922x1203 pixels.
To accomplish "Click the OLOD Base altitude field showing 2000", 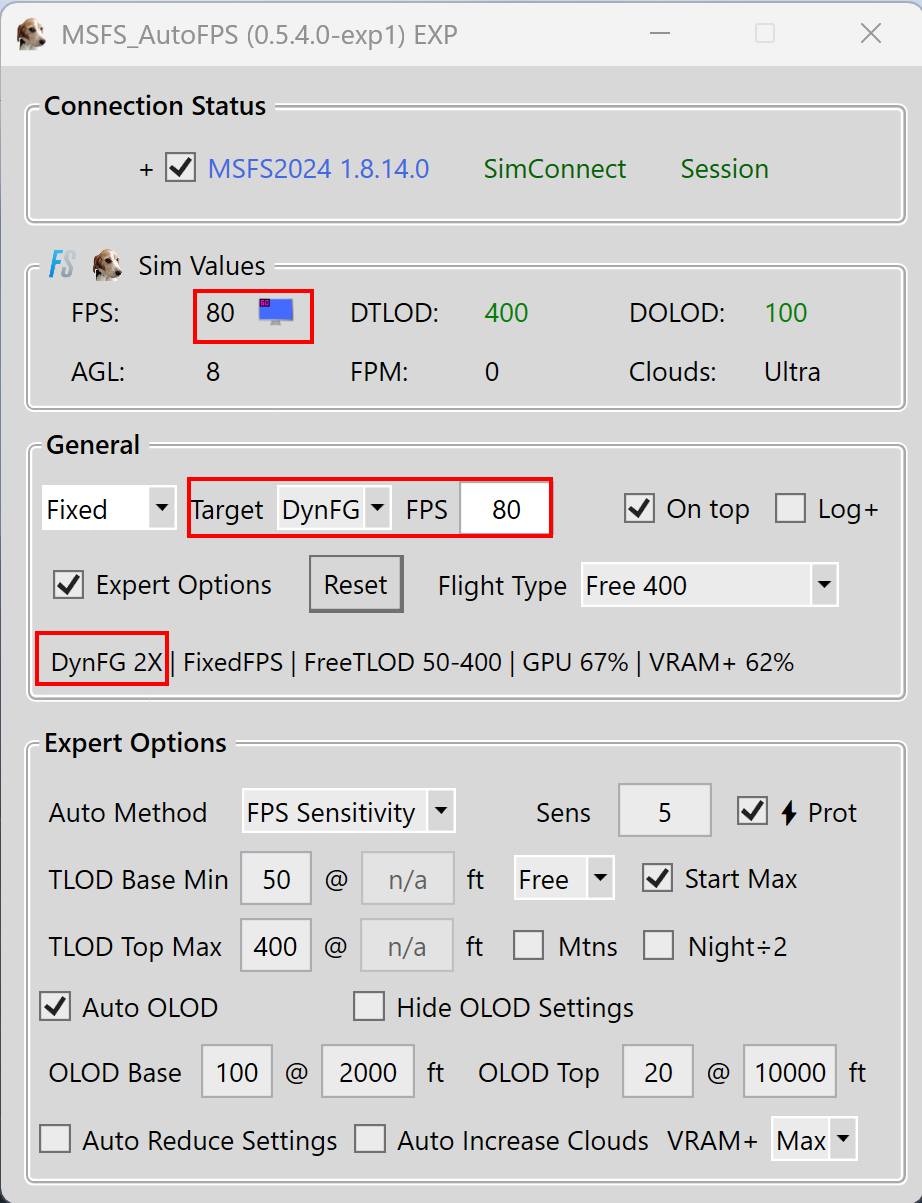I will 368,1072.
